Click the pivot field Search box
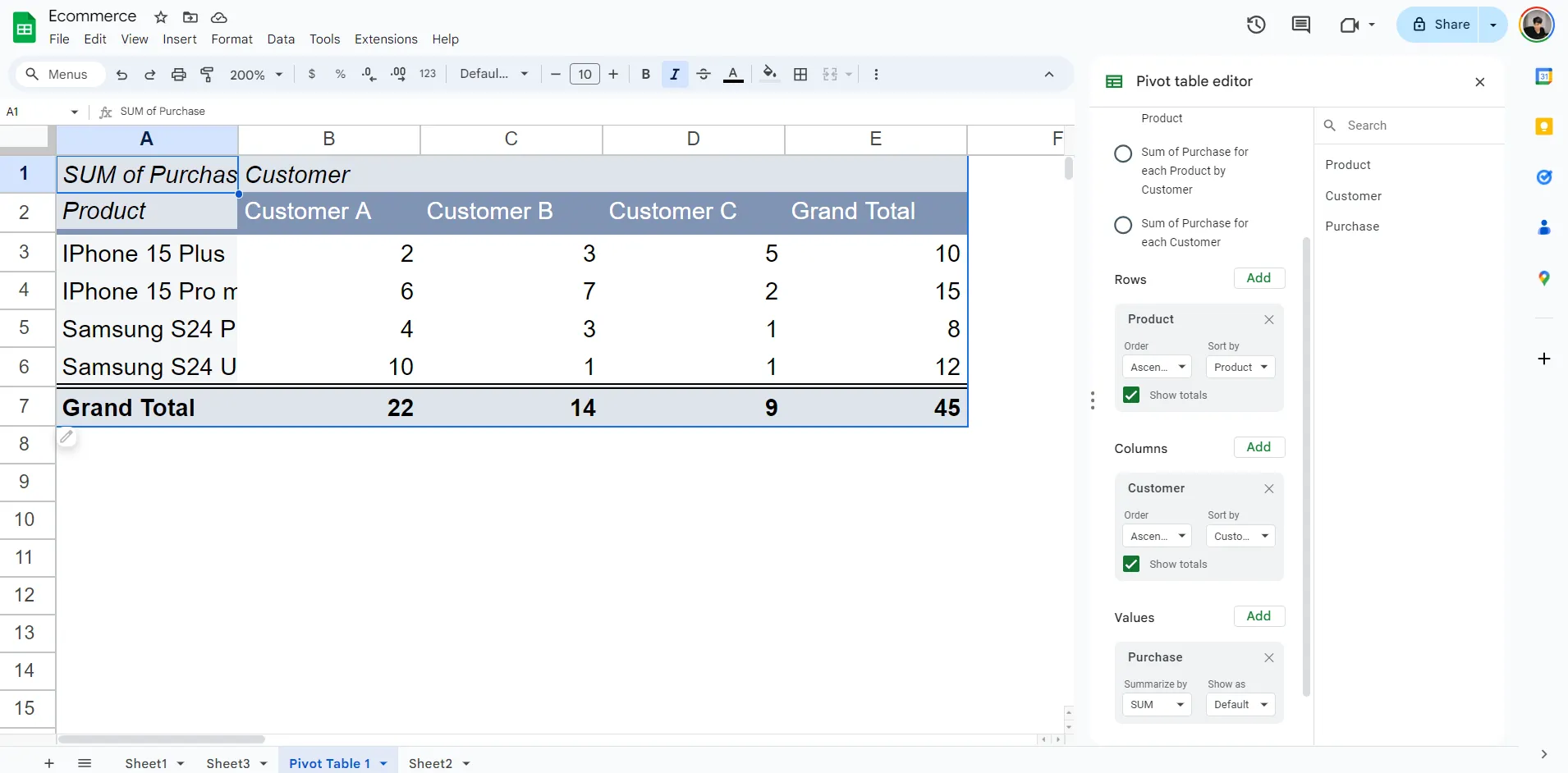1568x773 pixels. point(1409,126)
